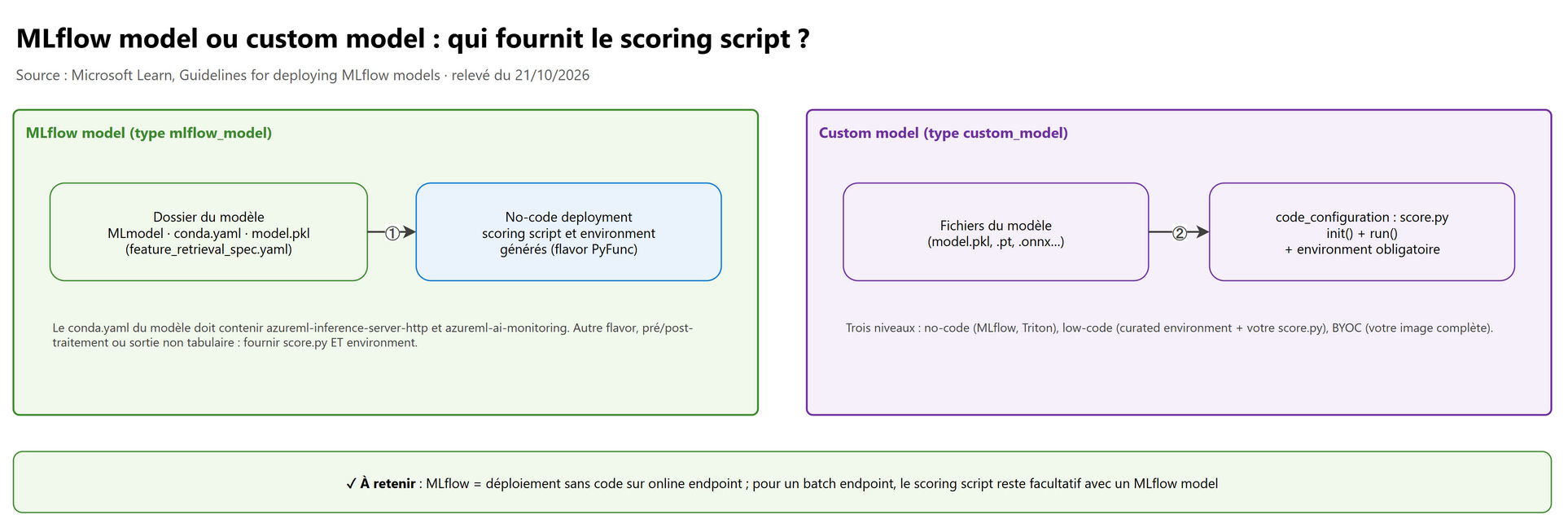Image resolution: width=1568 pixels, height=528 pixels.
Task: Click the '(model.pkl, .pt, .onnx...)' line
Action: [x=996, y=241]
